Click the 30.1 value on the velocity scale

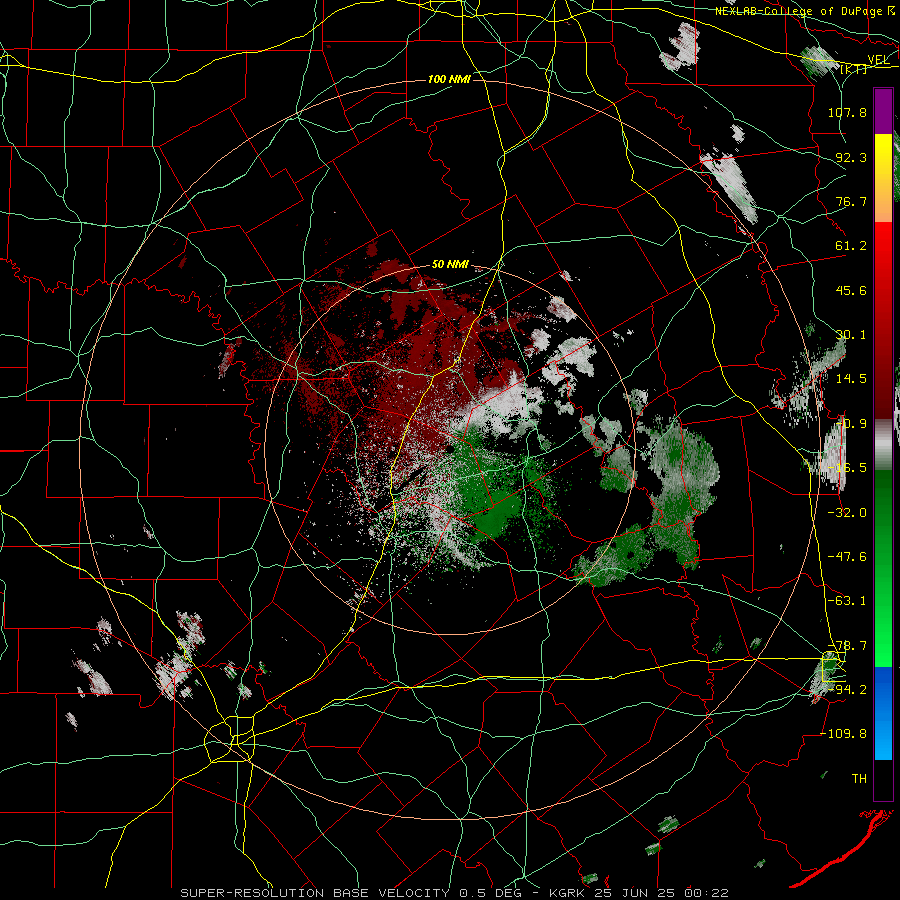coord(851,335)
